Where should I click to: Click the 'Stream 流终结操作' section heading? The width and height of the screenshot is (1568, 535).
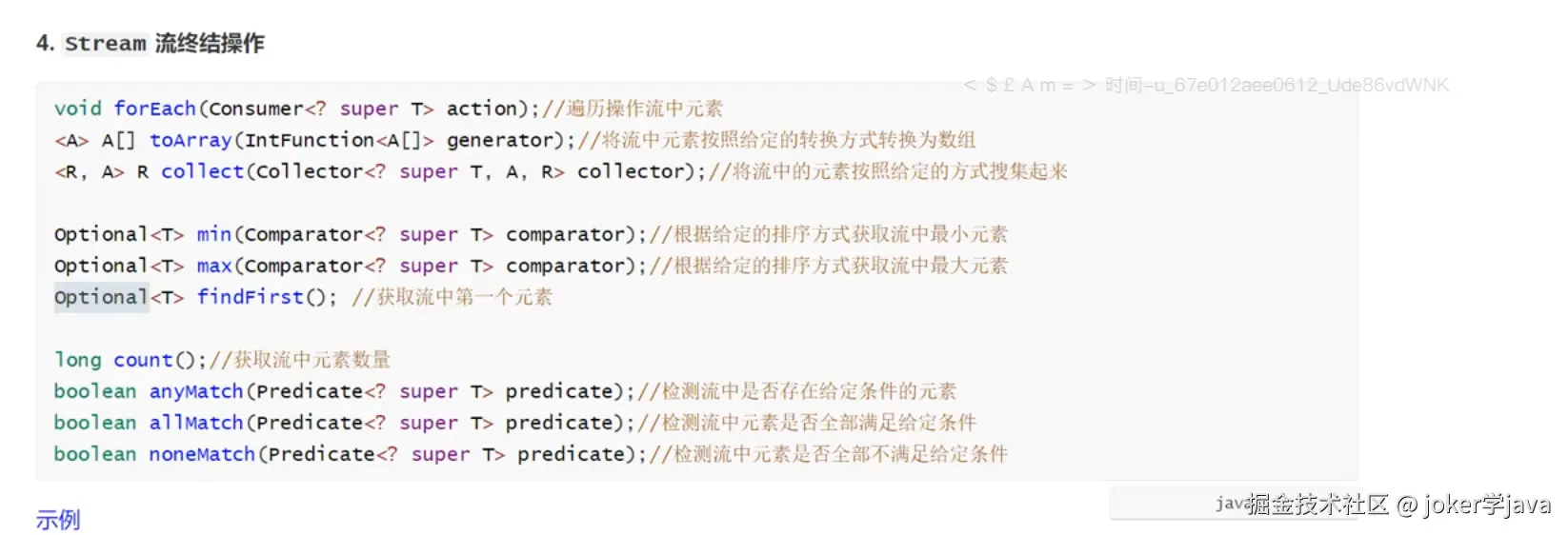pyautogui.click(x=163, y=44)
